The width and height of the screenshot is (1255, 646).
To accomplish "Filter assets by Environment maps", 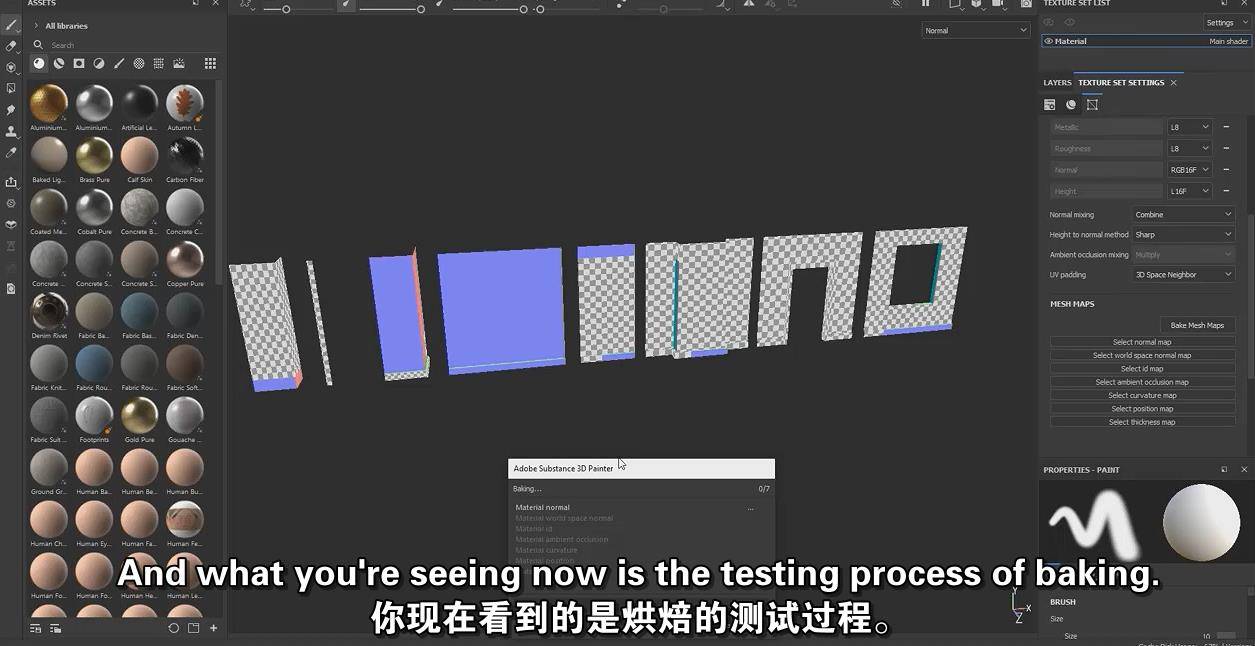I will 179,63.
